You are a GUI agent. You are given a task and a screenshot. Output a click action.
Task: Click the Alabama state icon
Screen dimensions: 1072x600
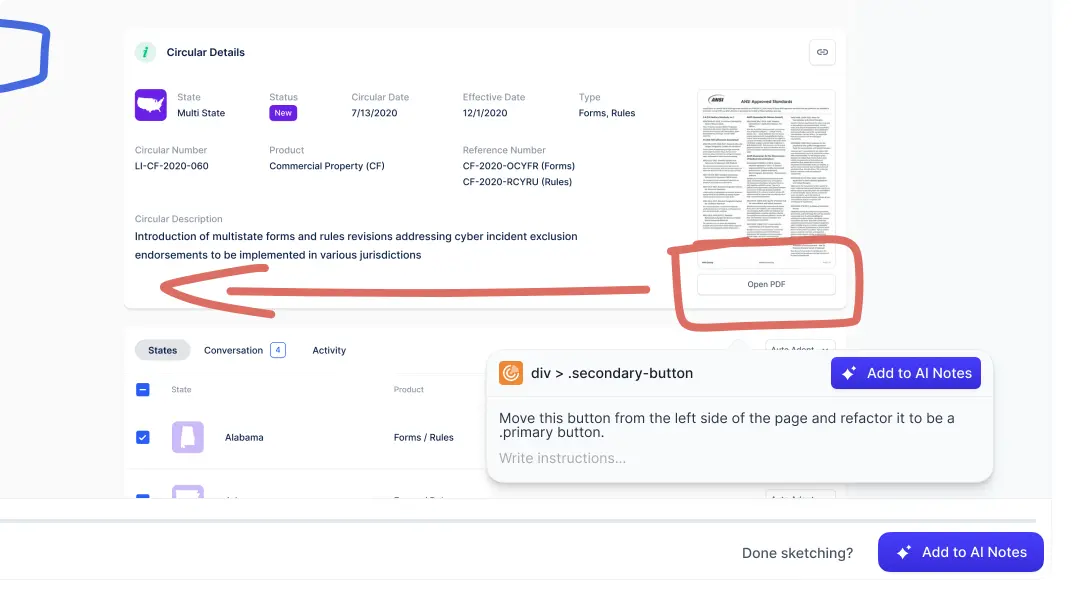pyautogui.click(x=187, y=437)
